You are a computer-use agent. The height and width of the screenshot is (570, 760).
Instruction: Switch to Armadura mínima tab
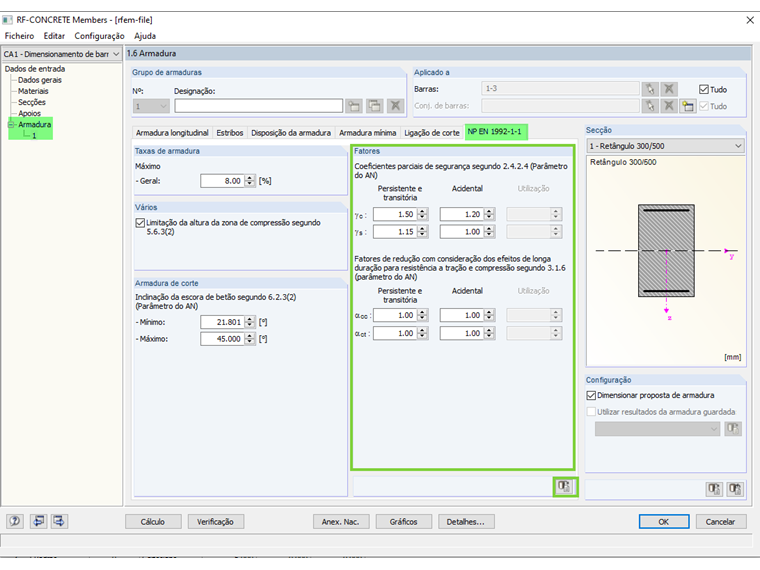367,133
